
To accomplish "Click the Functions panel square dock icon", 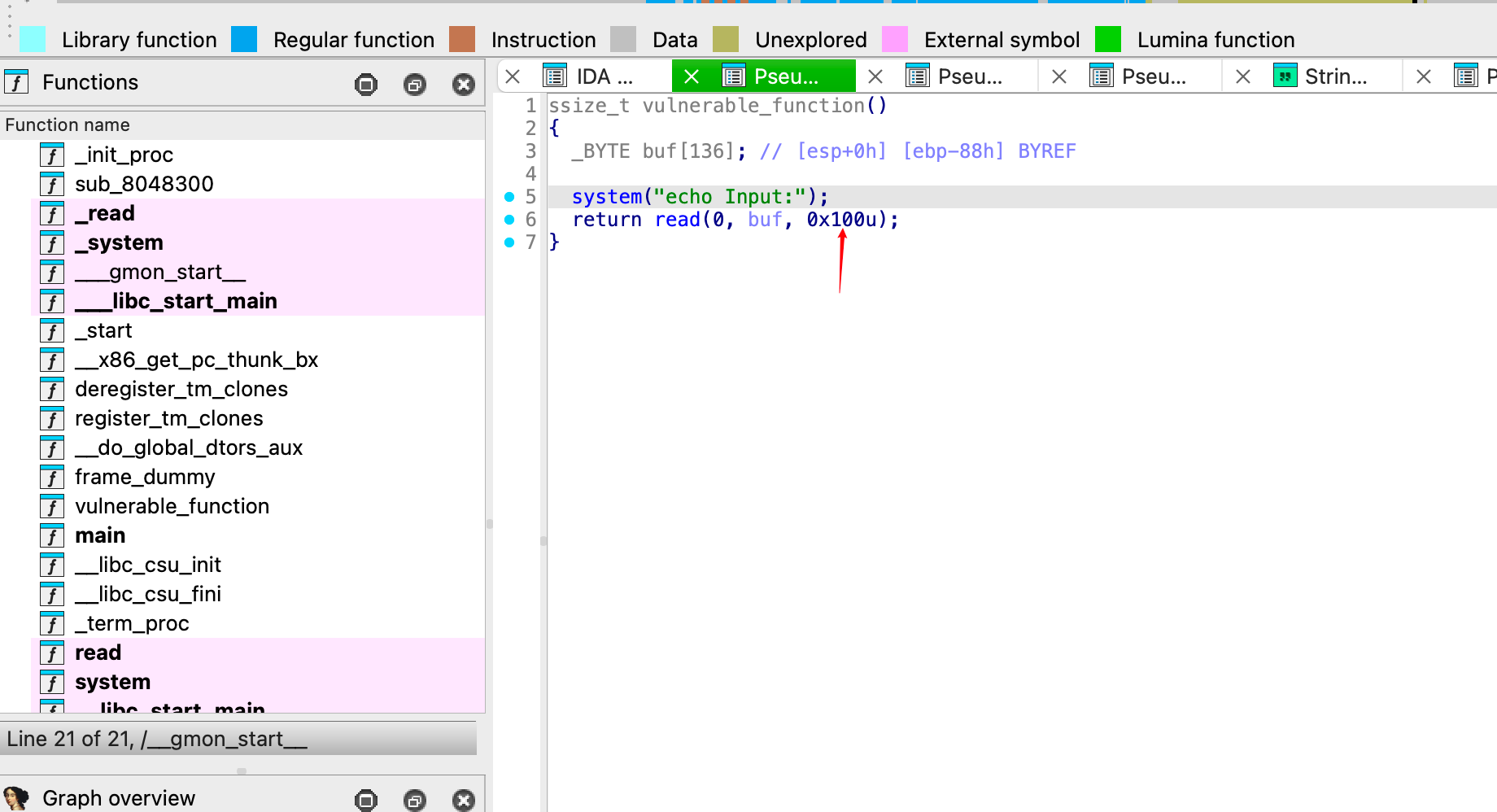I will [x=366, y=84].
